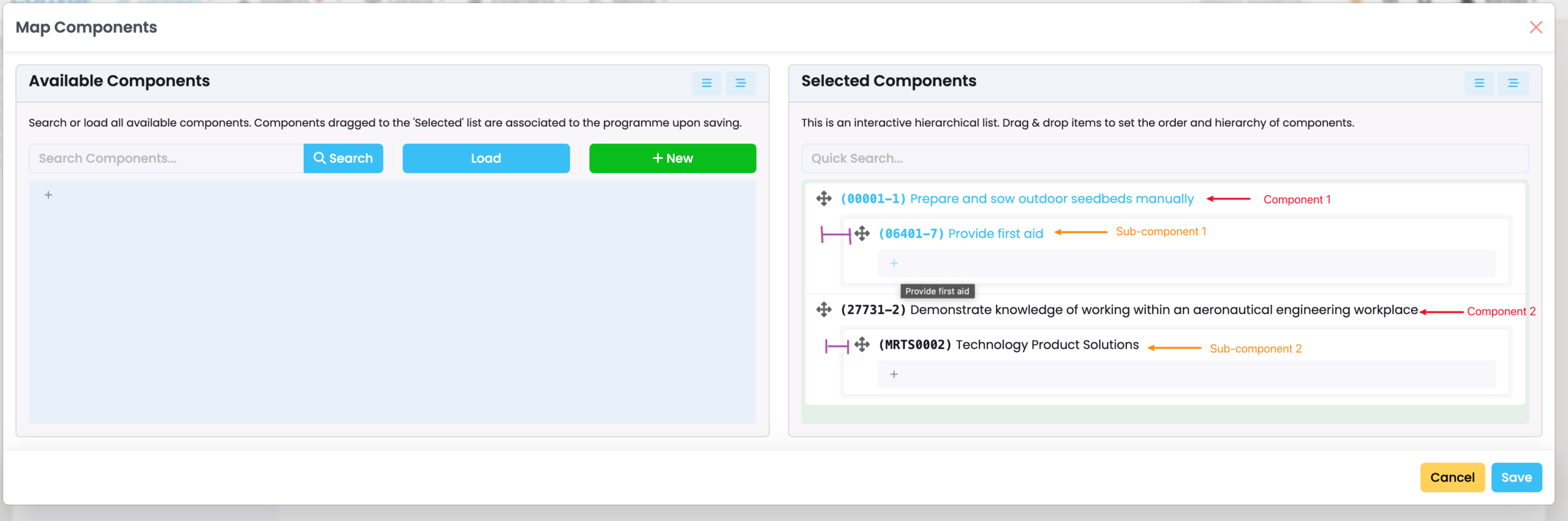
Task: Click move handle for Technology Product Solutions
Action: click(862, 345)
